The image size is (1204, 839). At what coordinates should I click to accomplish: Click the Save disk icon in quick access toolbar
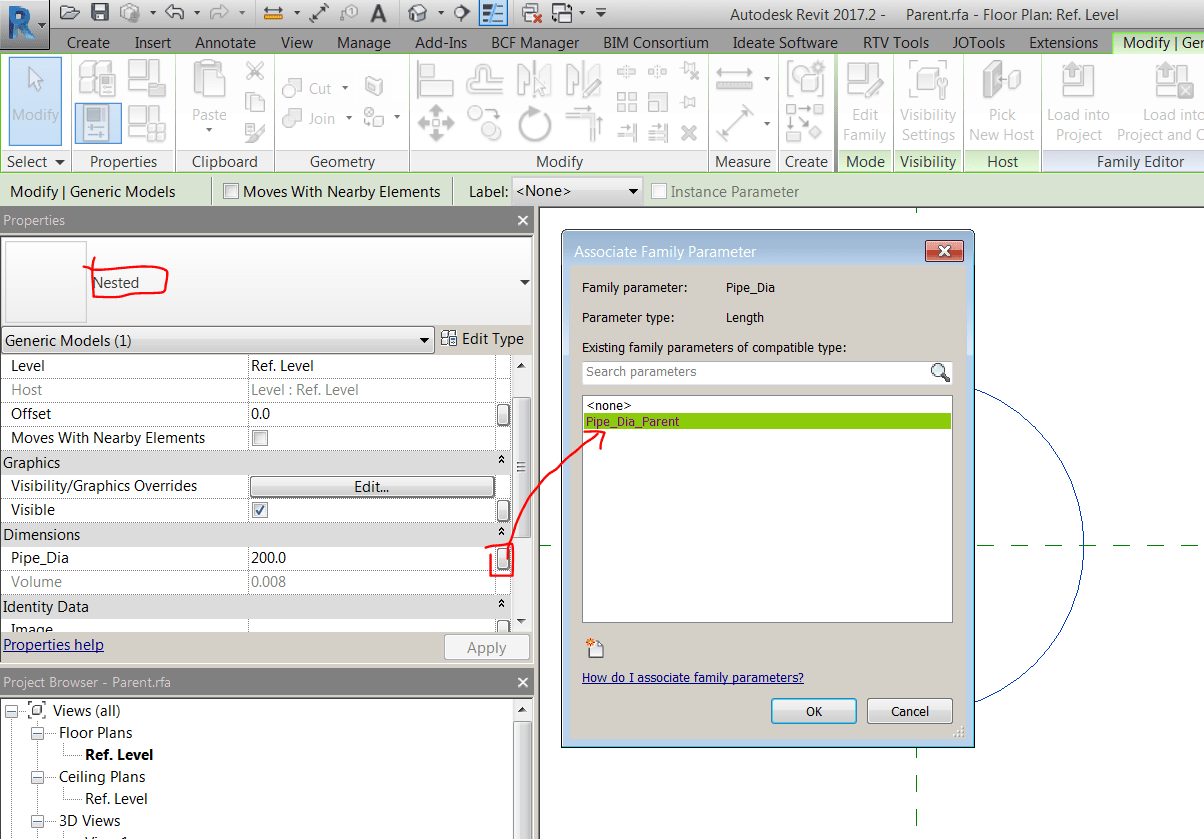[99, 13]
